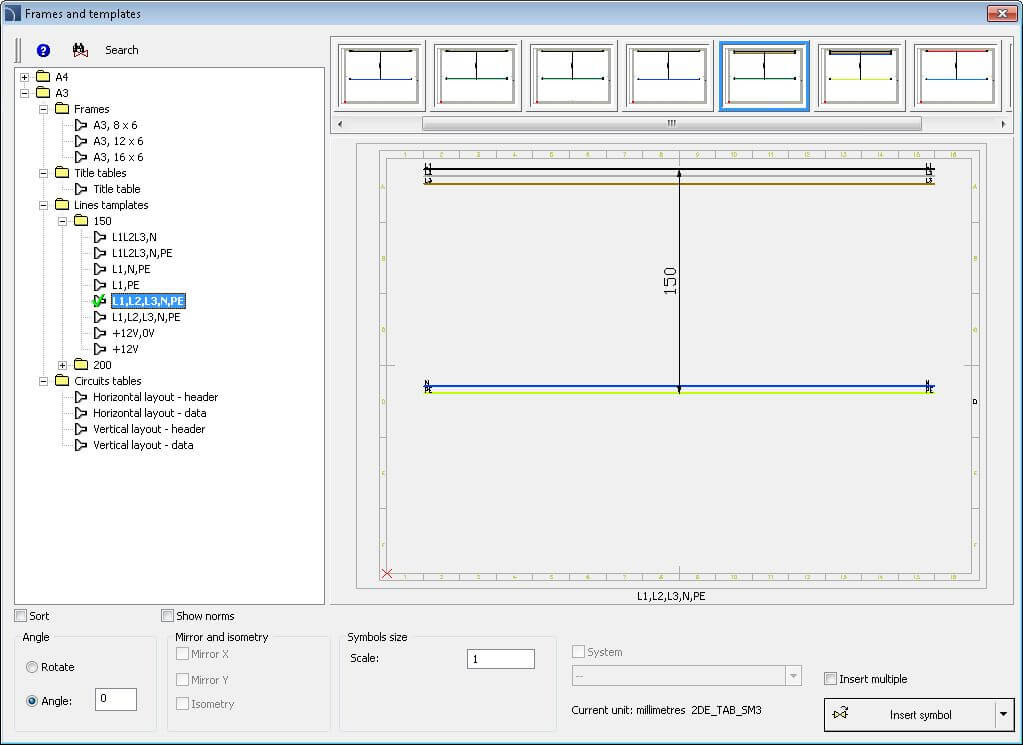Click the blue help question mark icon
This screenshot has height=745, width=1023.
43,50
